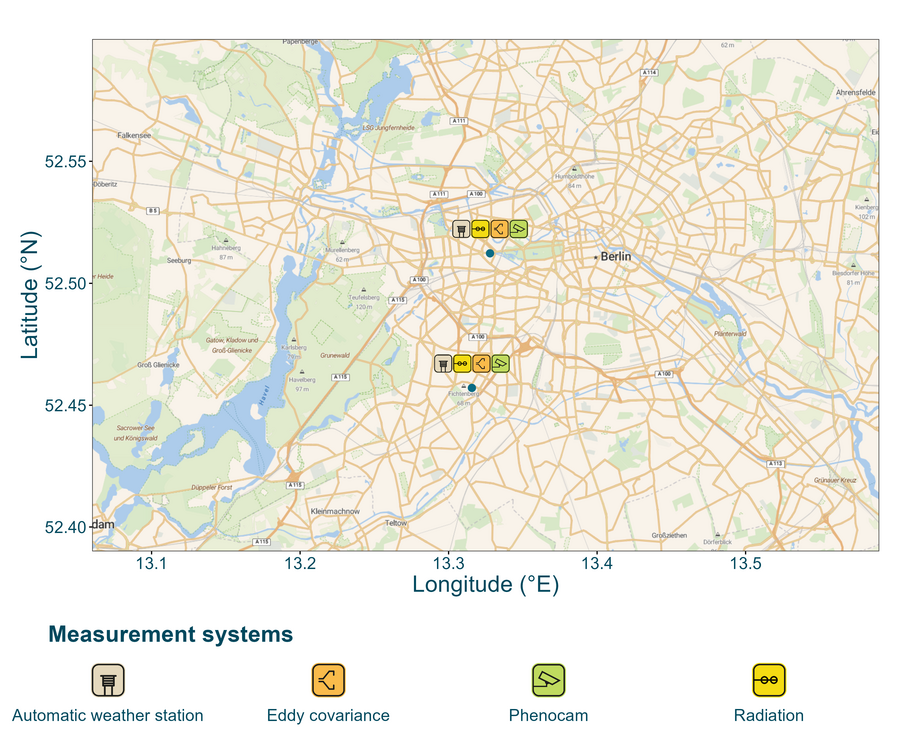Click the 'Groß Glienicke' map label
Viewport: 900px width, 750px height.
158,365
